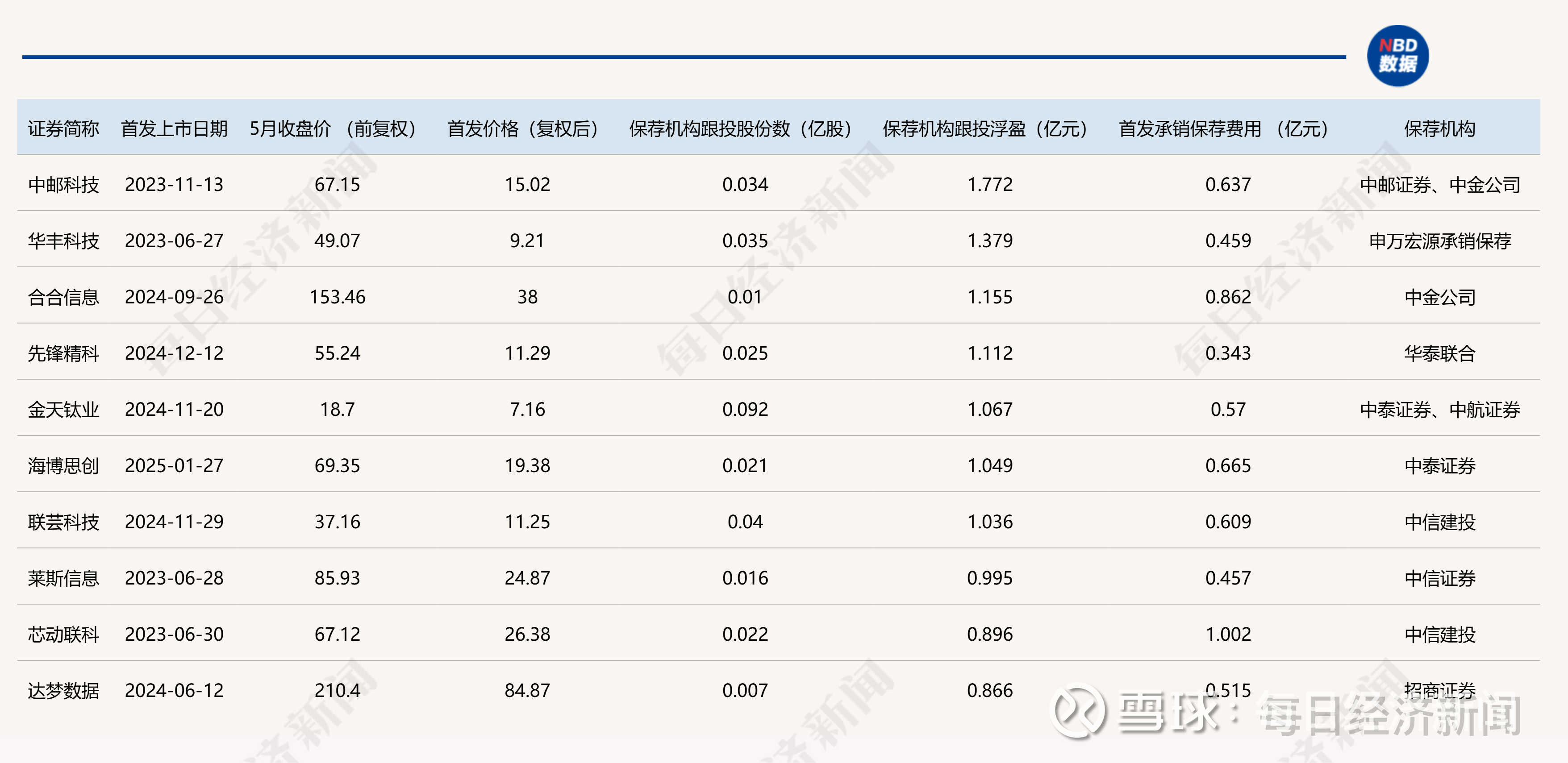
Task: Click closing price 55.24 for 先锋精科
Action: pyautogui.click(x=337, y=353)
